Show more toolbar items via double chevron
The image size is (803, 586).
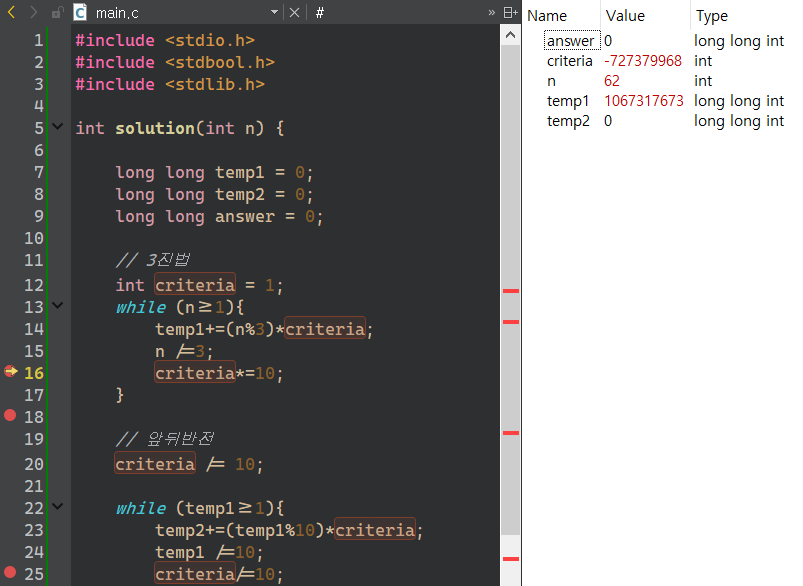(491, 12)
